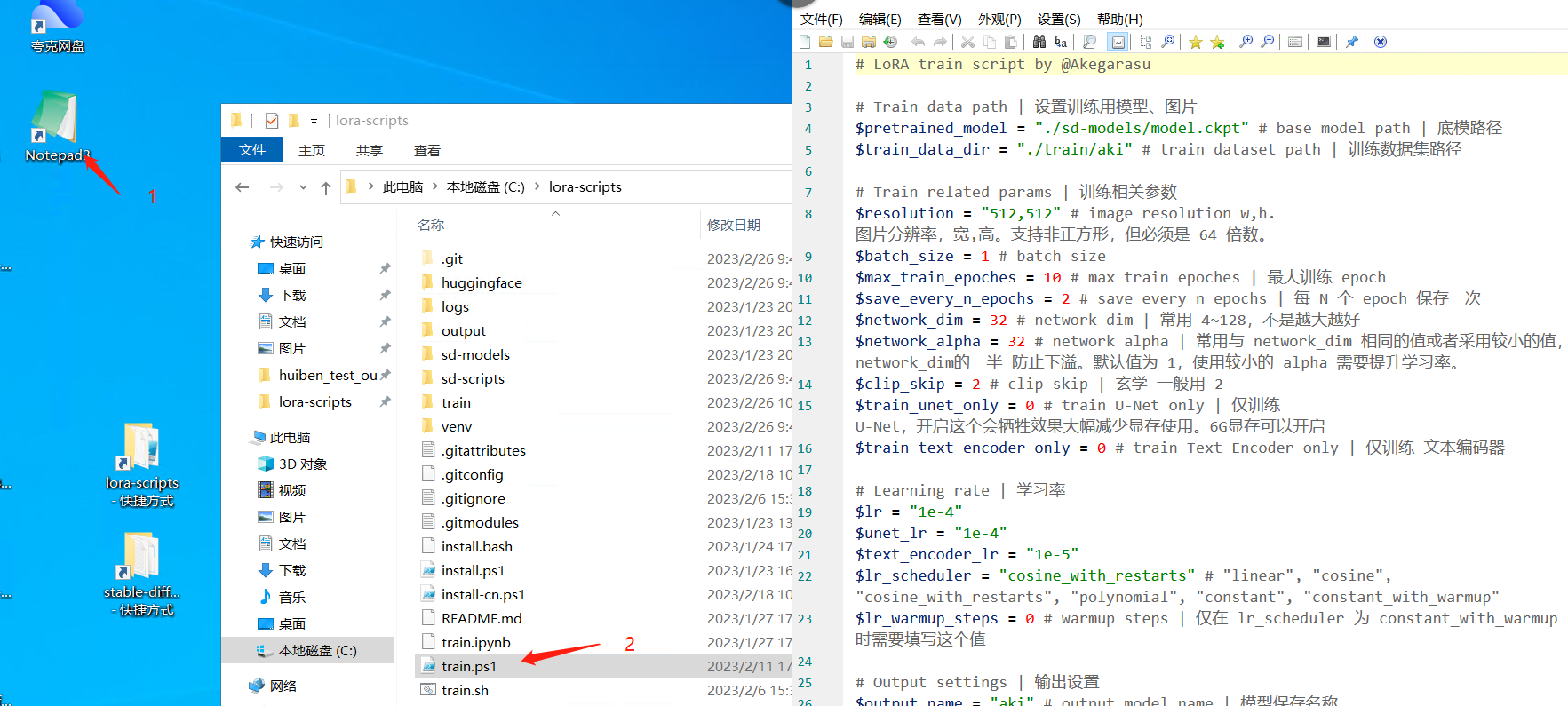Open the recent locations dropdown chevron
This screenshot has height=706, width=1568.
(303, 187)
